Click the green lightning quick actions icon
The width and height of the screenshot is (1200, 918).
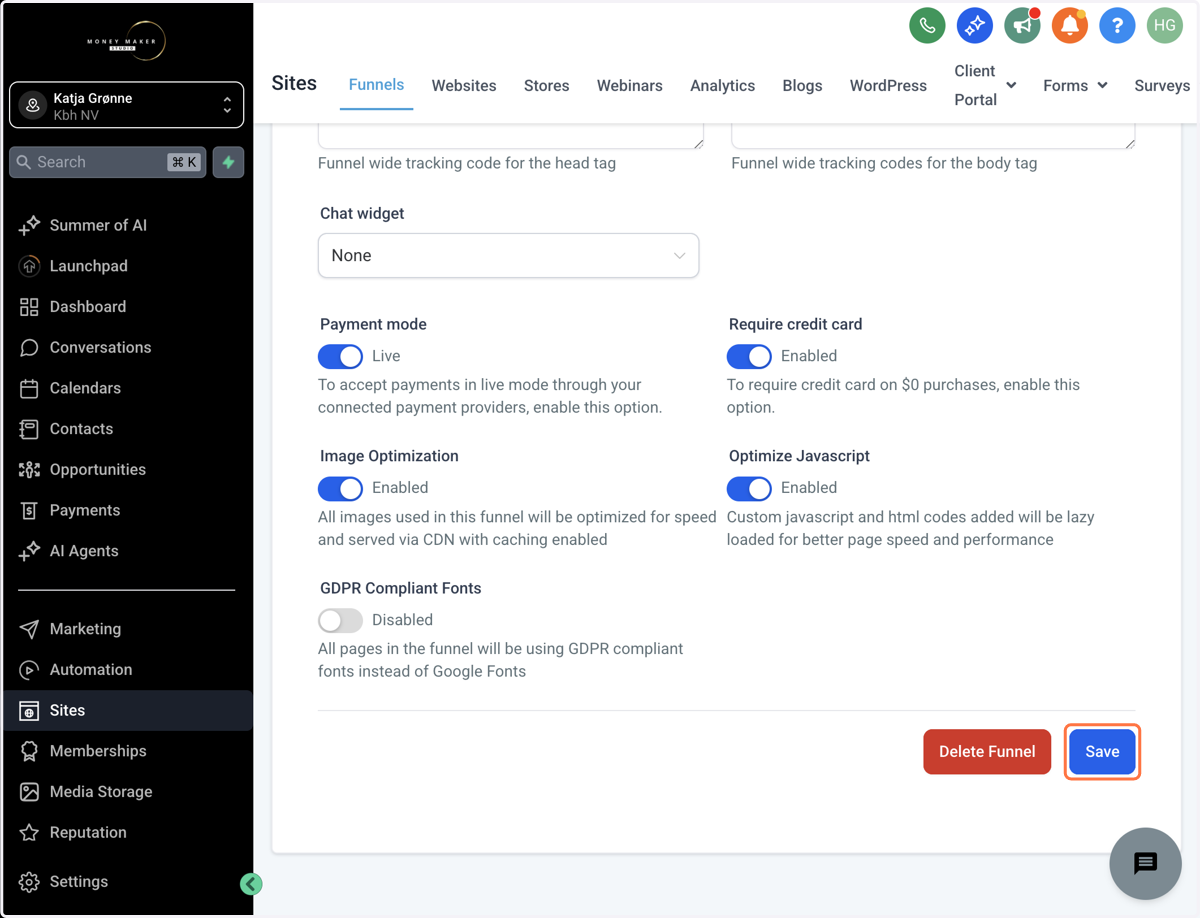point(228,162)
